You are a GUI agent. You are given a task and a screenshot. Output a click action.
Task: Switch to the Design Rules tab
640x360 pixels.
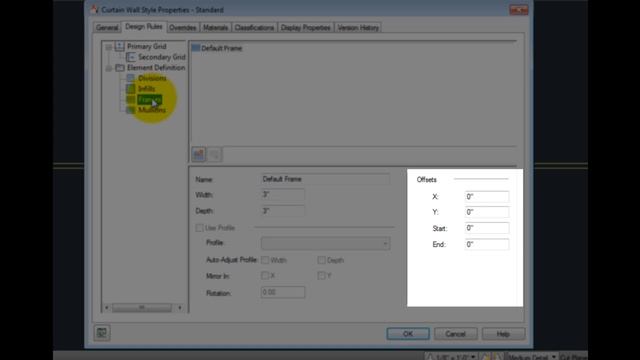[x=144, y=27]
